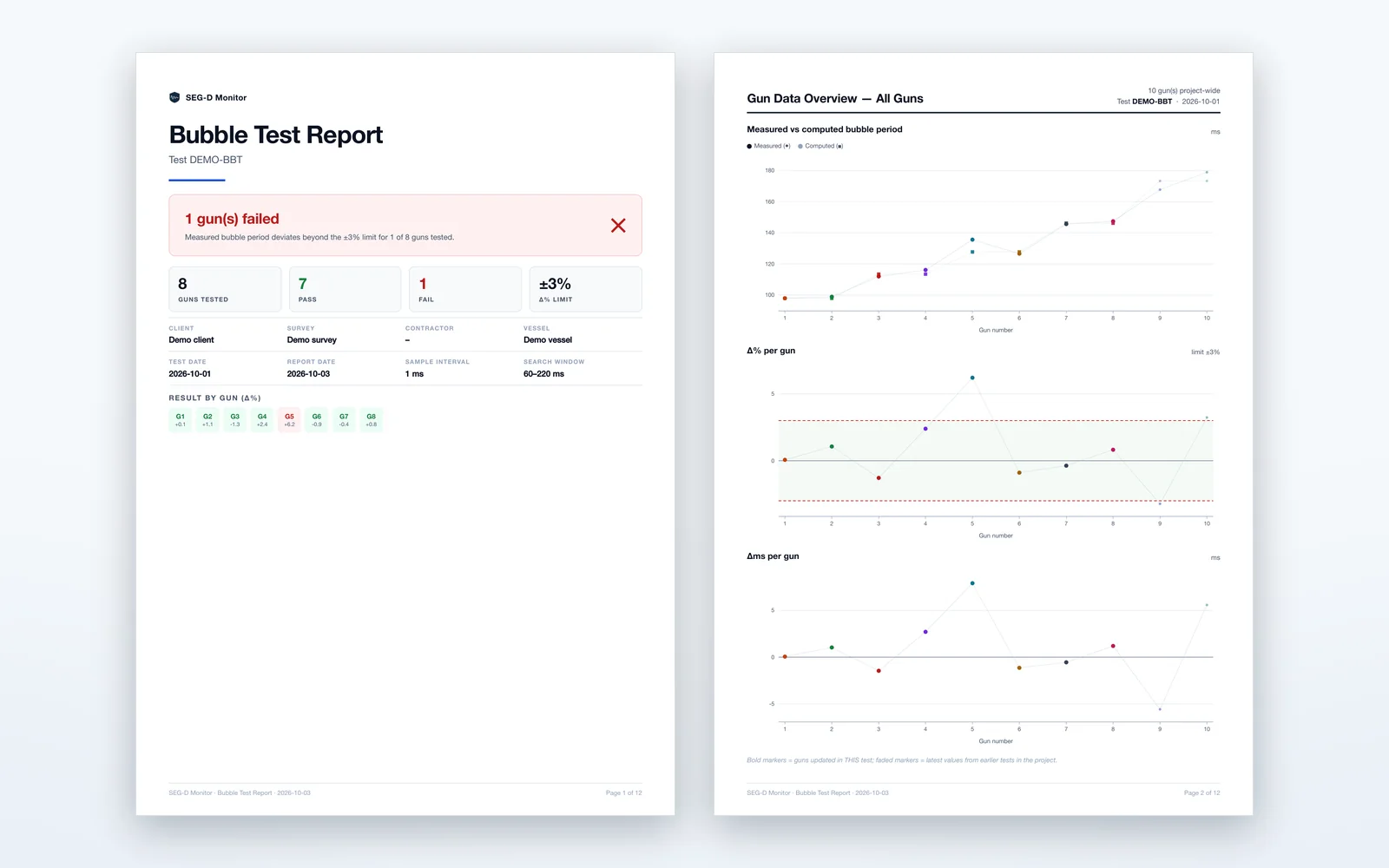
Task: Click the 'Measured vs computed bubble period' chart title
Action: [825, 129]
